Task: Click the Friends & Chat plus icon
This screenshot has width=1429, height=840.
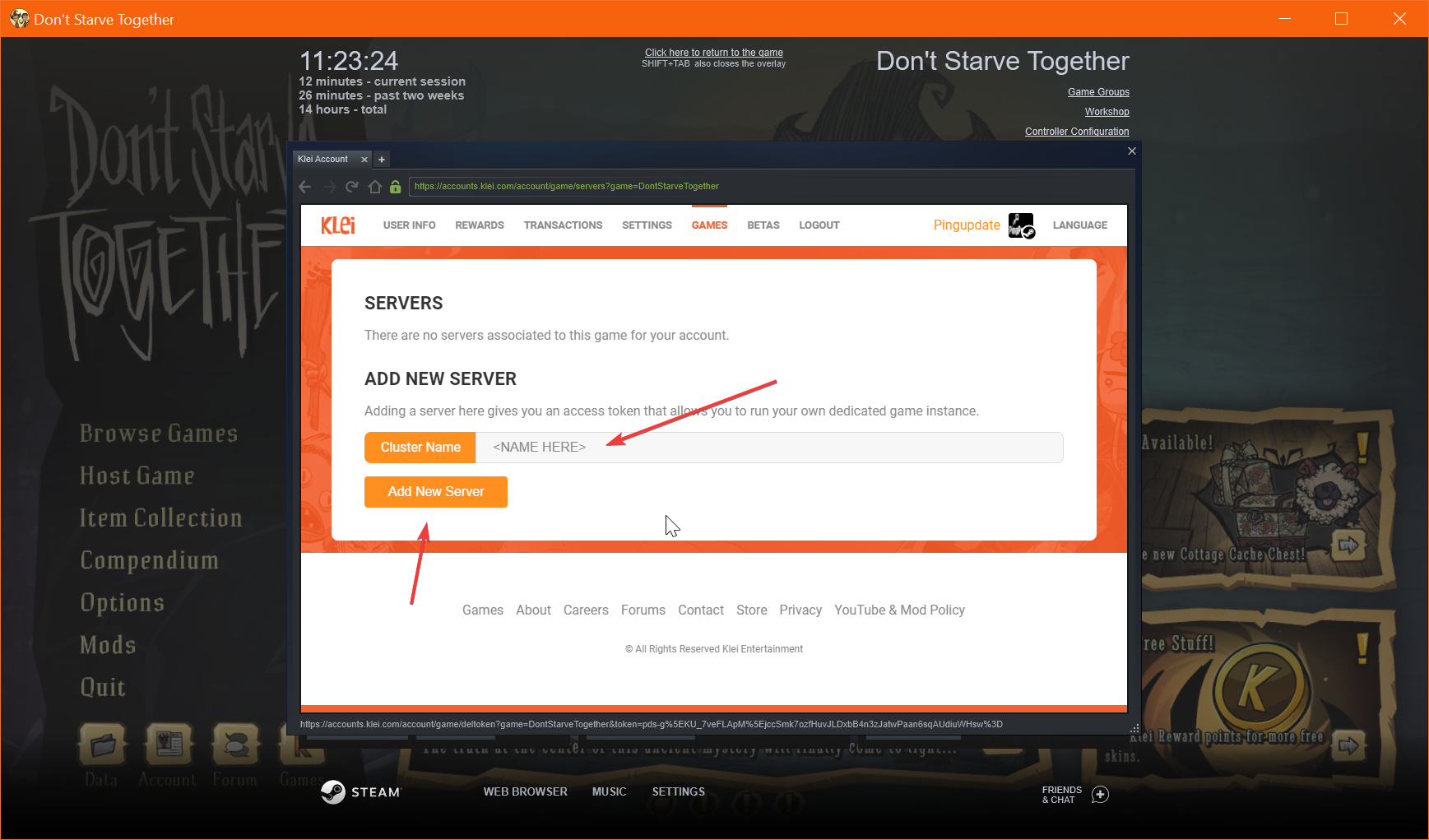Action: tap(1100, 794)
